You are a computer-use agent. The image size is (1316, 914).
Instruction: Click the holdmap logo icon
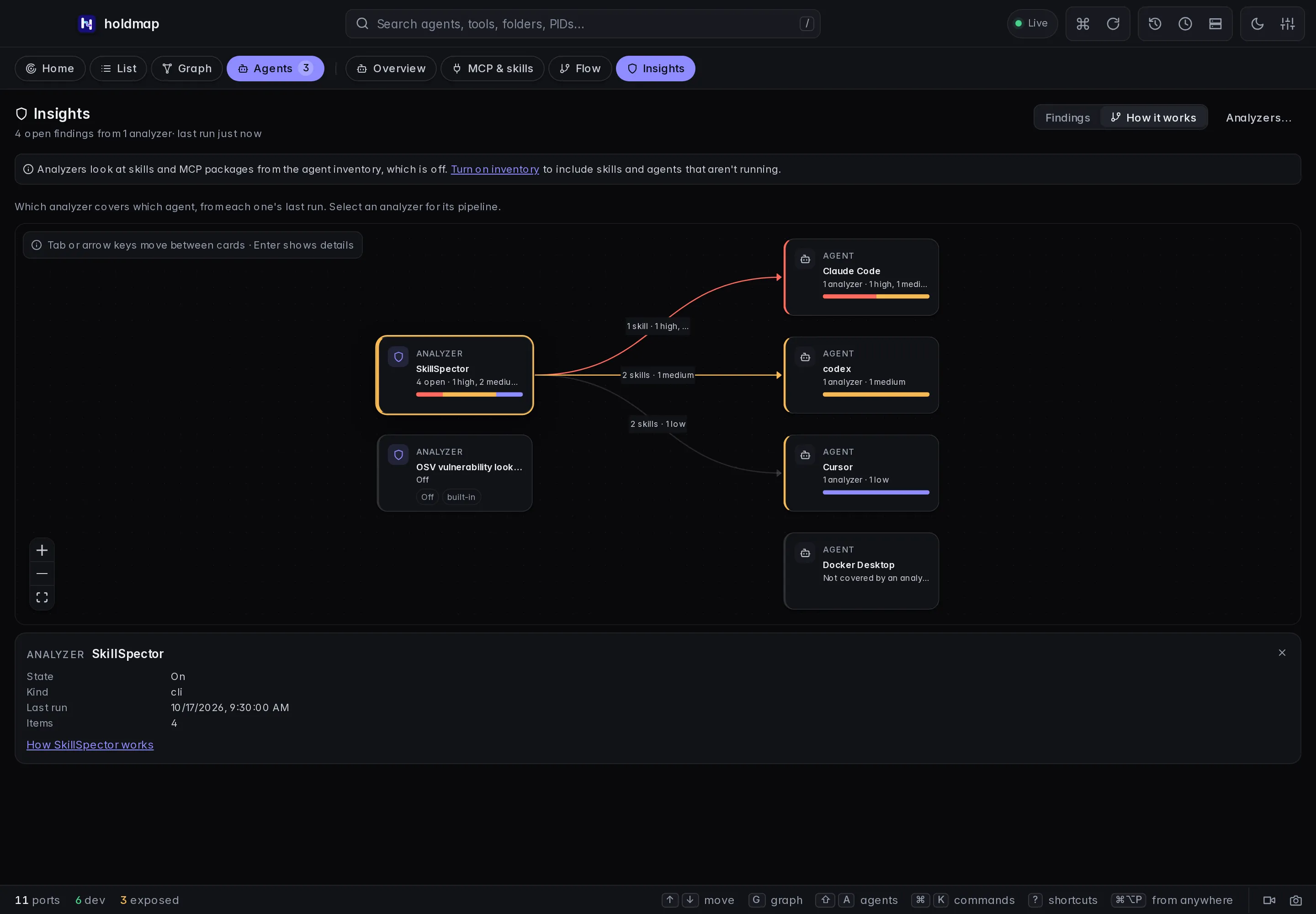point(86,23)
